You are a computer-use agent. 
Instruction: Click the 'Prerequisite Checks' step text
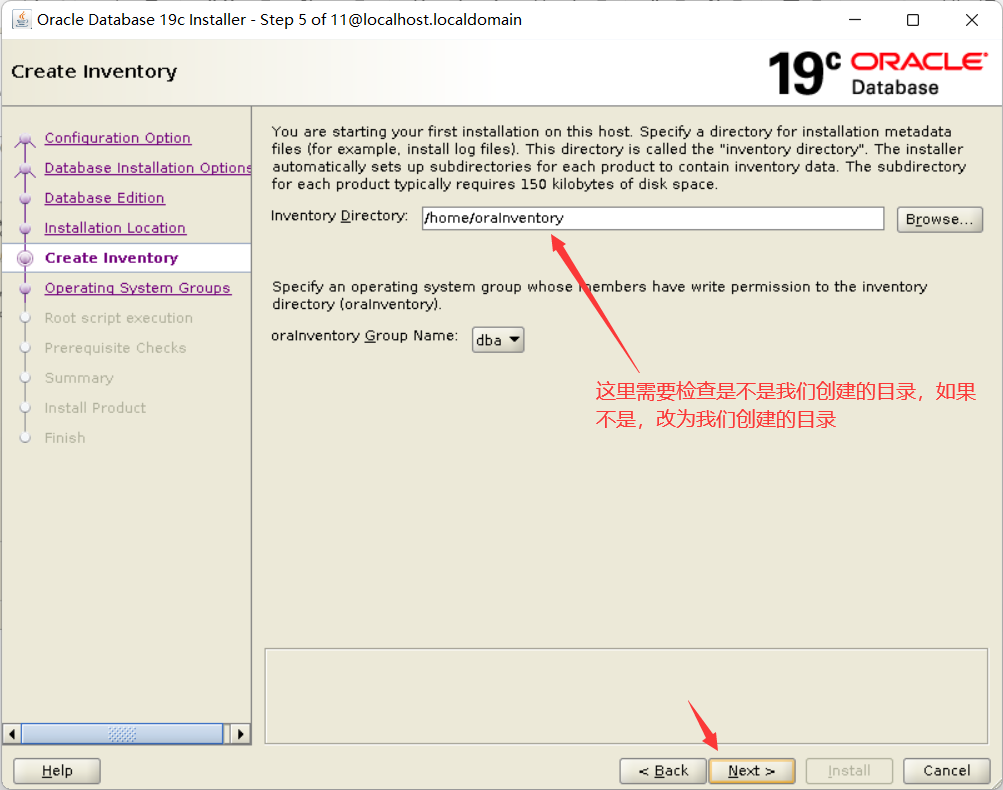[x=115, y=348]
